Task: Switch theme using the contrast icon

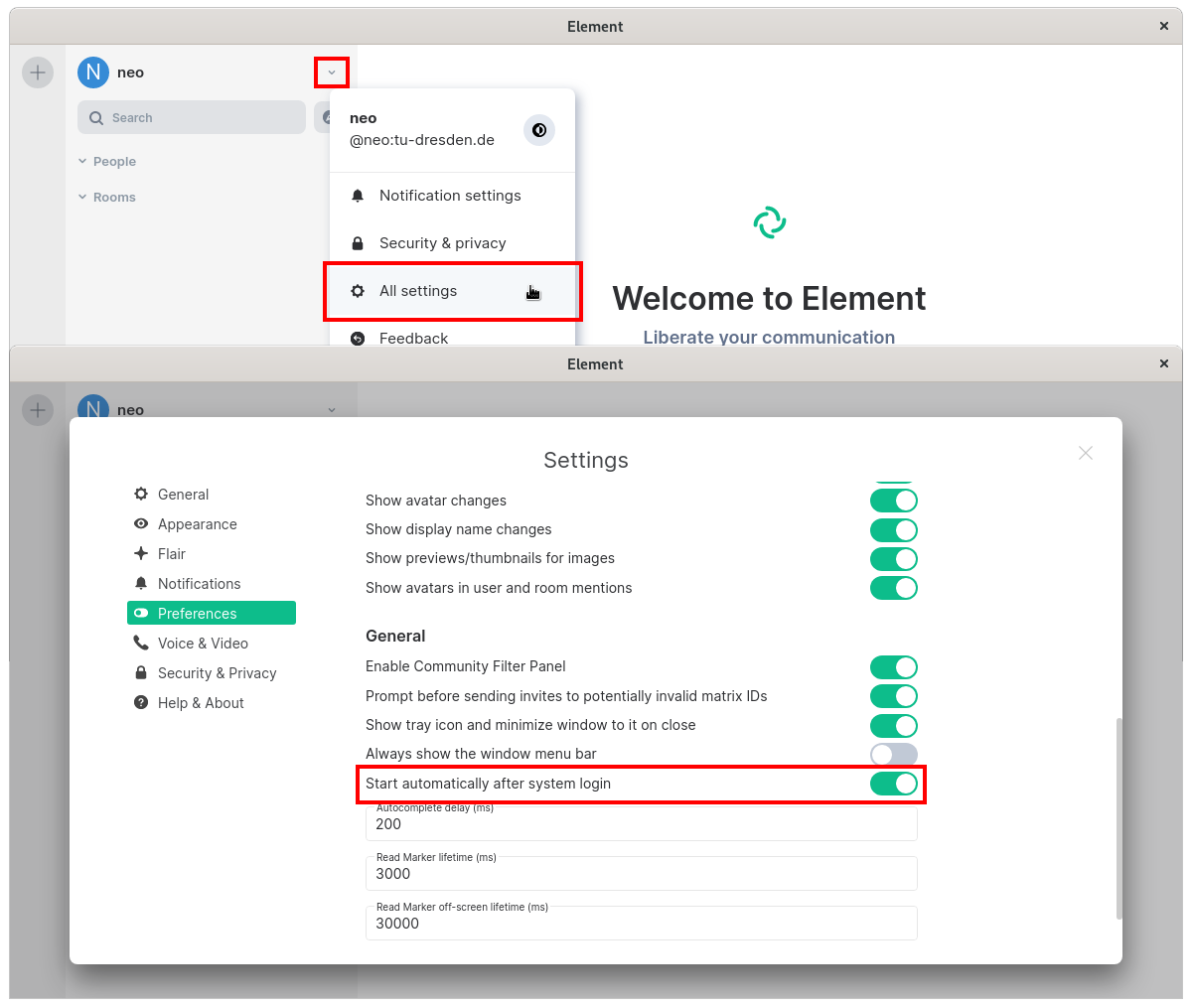Action: click(539, 130)
